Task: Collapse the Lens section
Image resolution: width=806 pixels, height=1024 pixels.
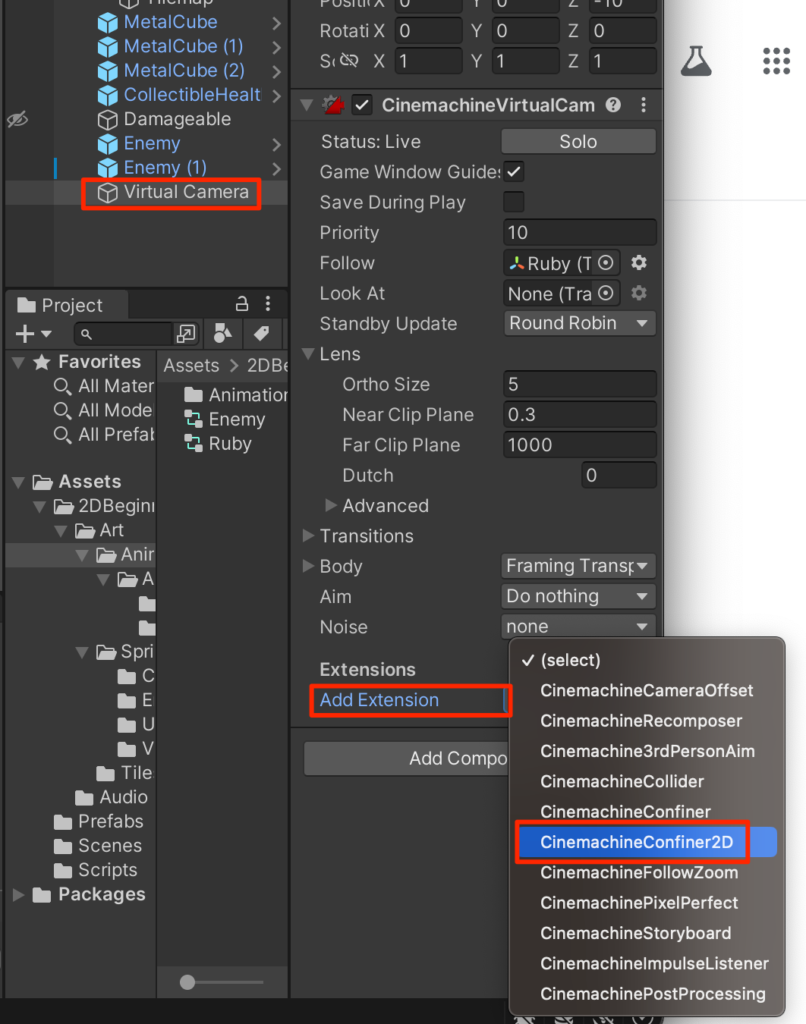Action: coord(308,353)
